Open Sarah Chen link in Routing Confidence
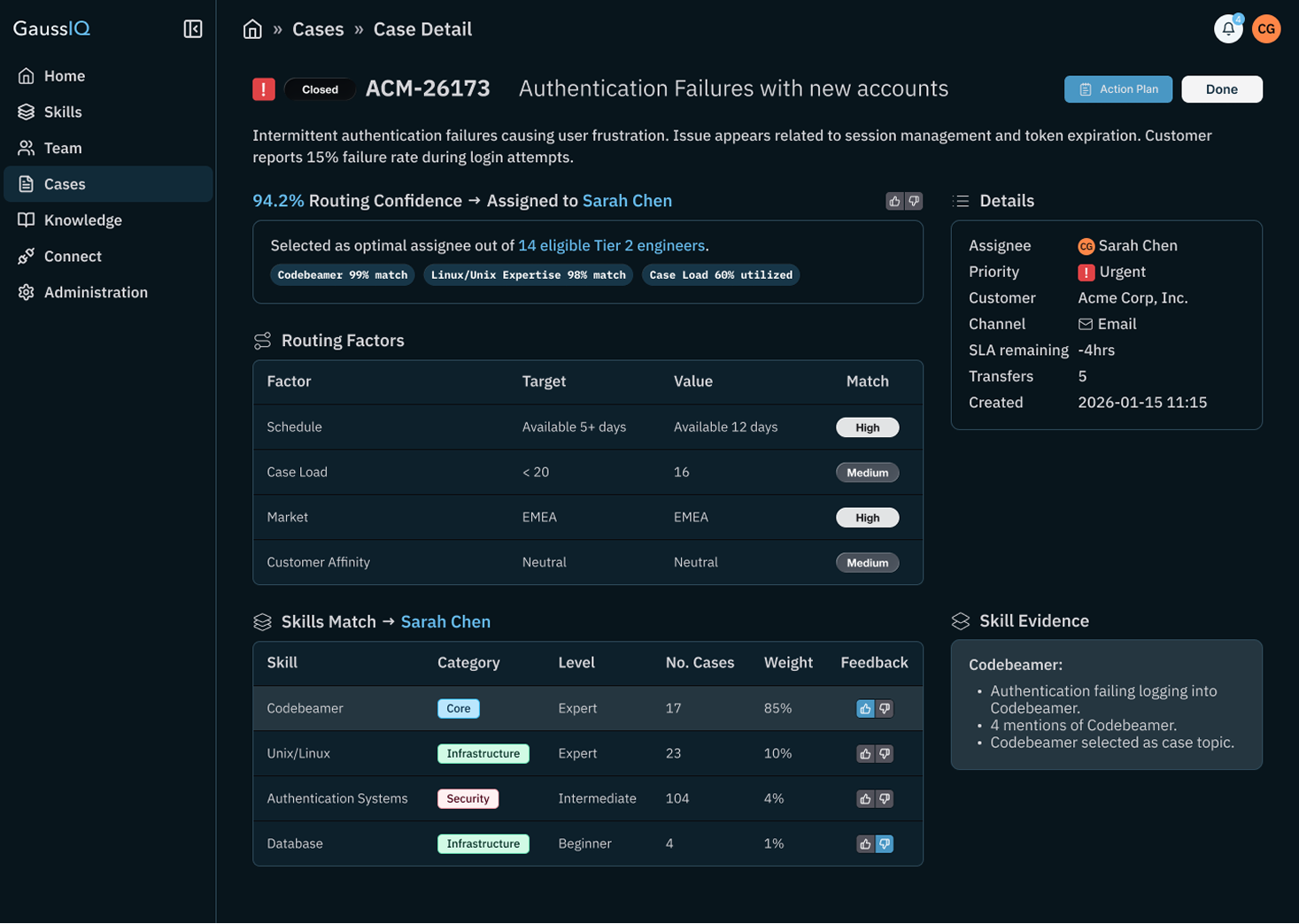Screen dimensions: 1299x924 click(627, 201)
